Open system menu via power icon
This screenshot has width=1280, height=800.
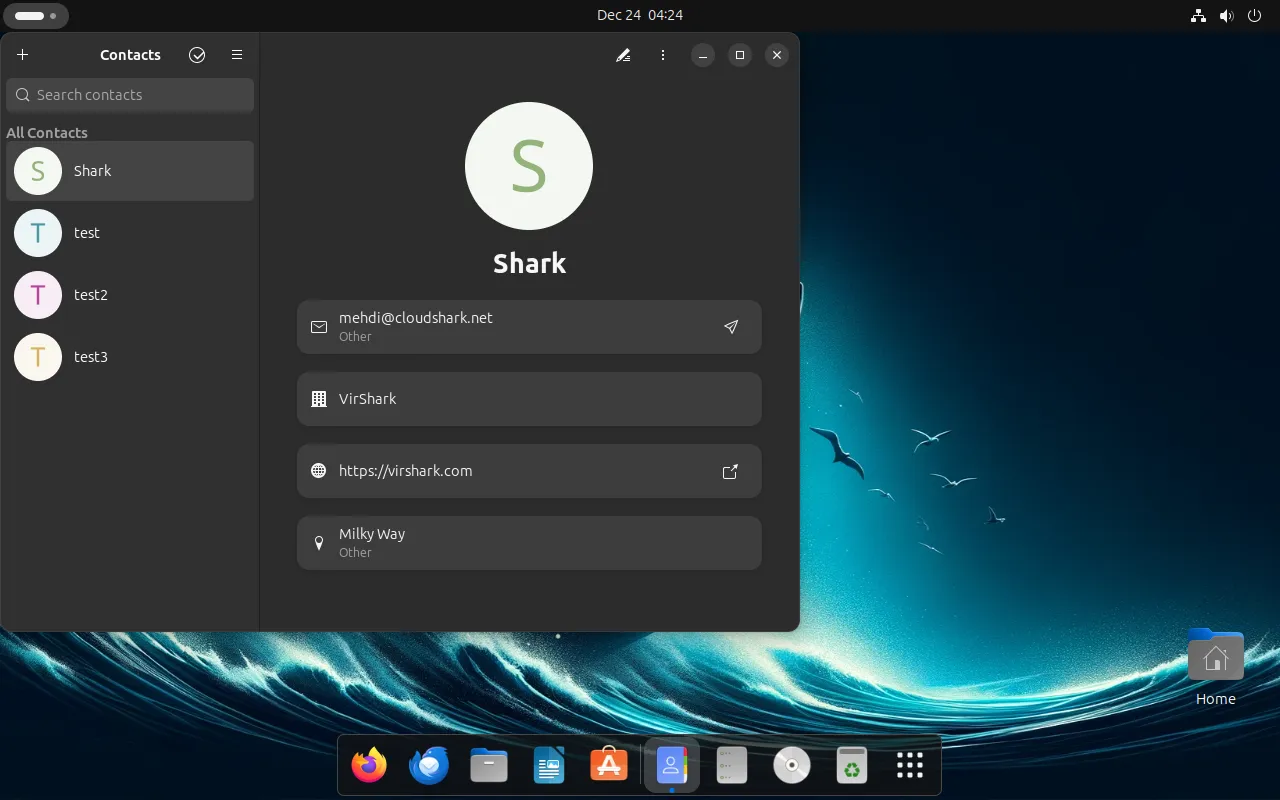pyautogui.click(x=1255, y=15)
